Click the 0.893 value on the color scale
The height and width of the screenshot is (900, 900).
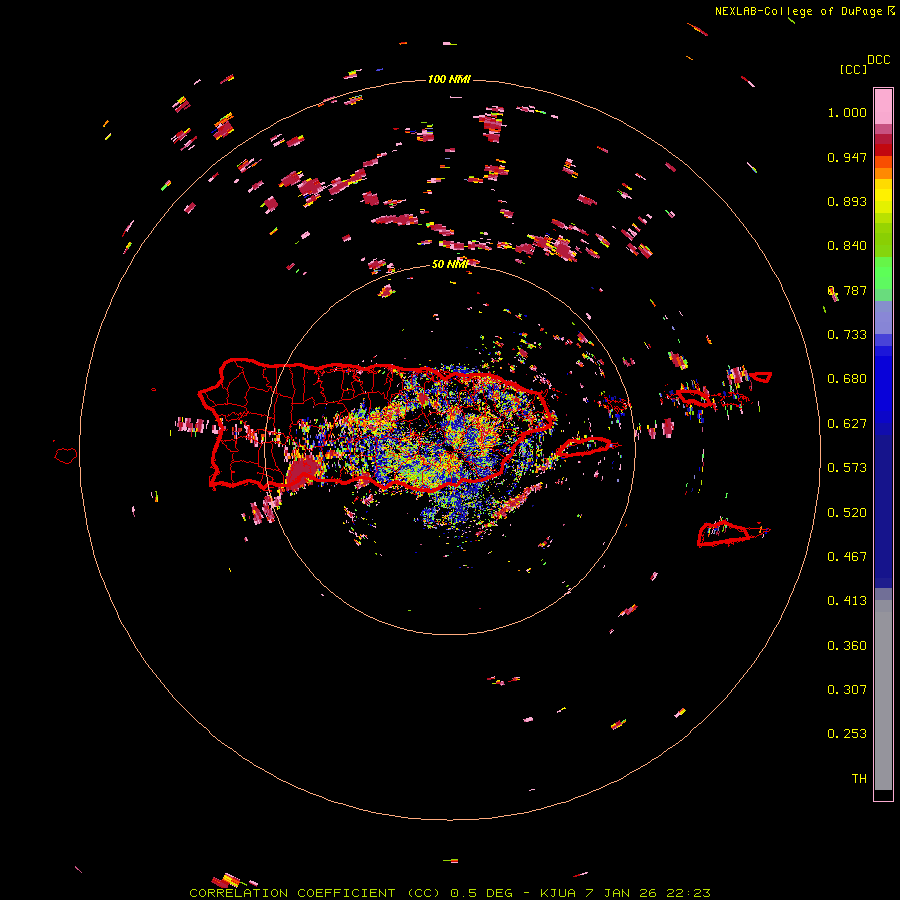point(847,201)
